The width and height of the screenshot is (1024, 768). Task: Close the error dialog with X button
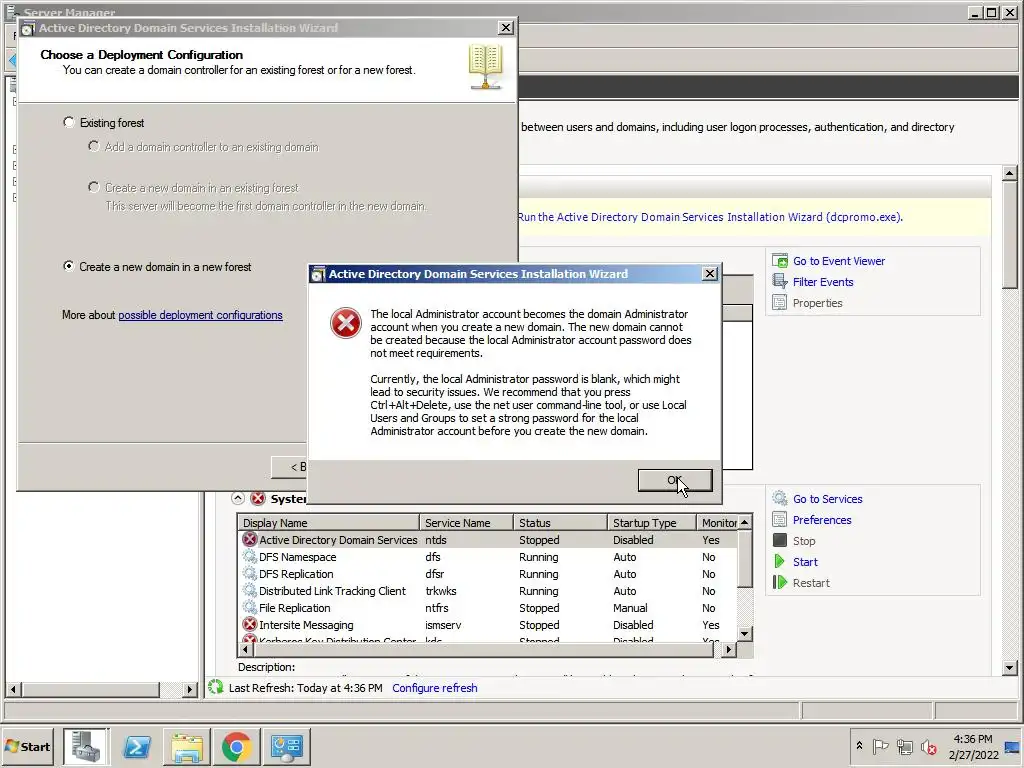pos(710,274)
